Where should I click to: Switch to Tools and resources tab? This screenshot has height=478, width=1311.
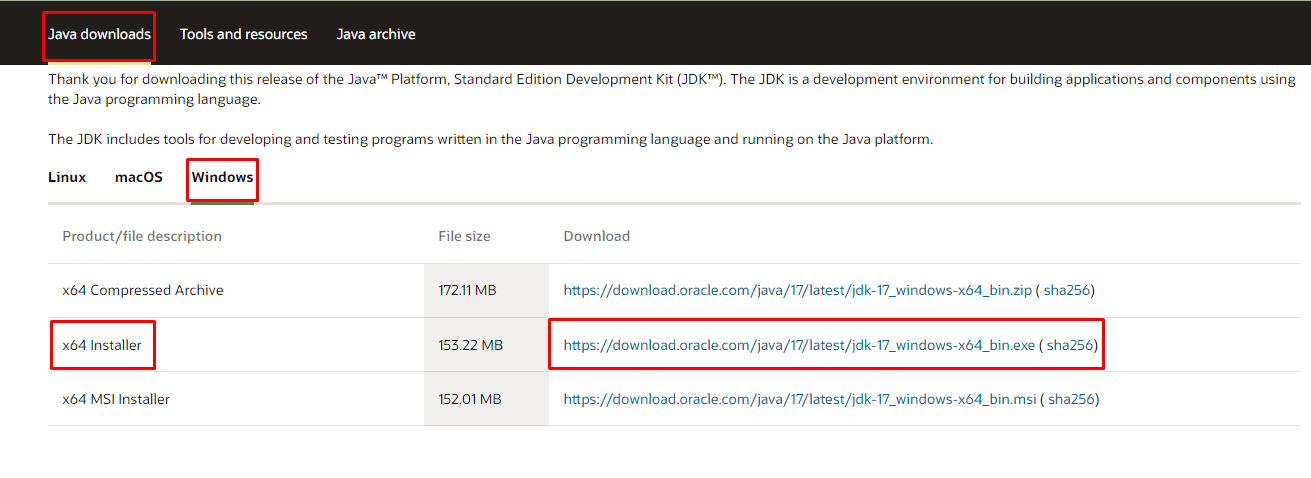pos(243,34)
